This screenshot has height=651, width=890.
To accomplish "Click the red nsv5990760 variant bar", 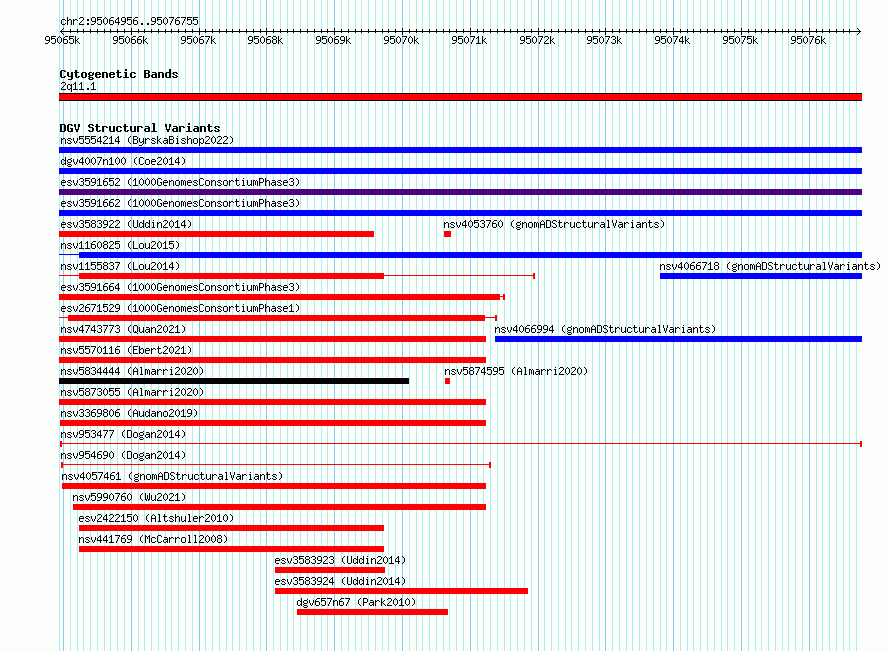I will pos(279,507).
